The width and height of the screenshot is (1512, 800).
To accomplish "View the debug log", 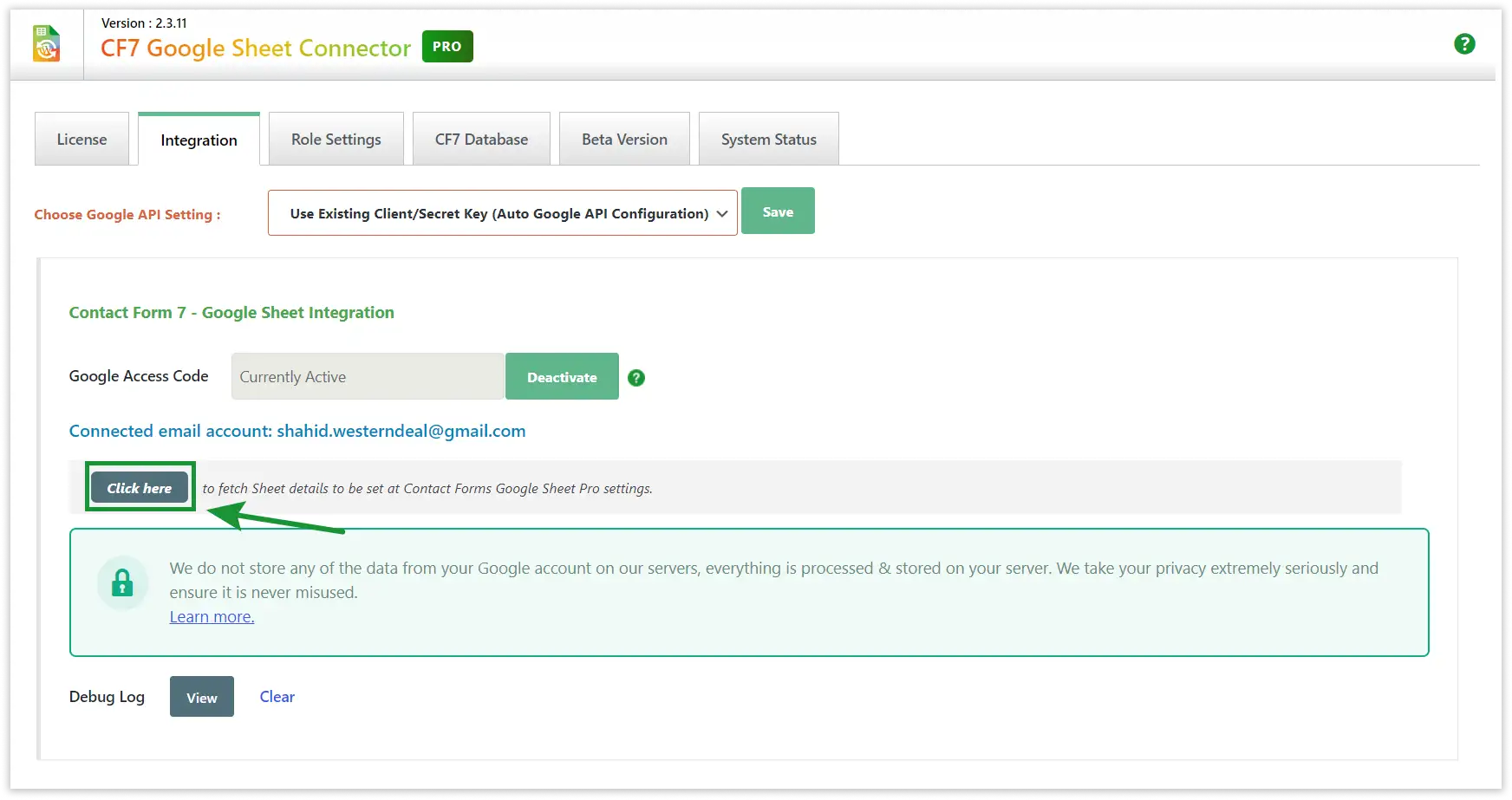I will pyautogui.click(x=202, y=697).
